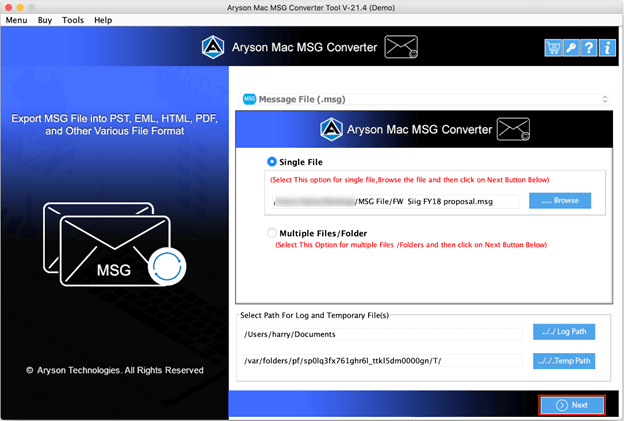
Task: Click the /Users/harry/Documents log path field
Action: pyautogui.click(x=382, y=334)
